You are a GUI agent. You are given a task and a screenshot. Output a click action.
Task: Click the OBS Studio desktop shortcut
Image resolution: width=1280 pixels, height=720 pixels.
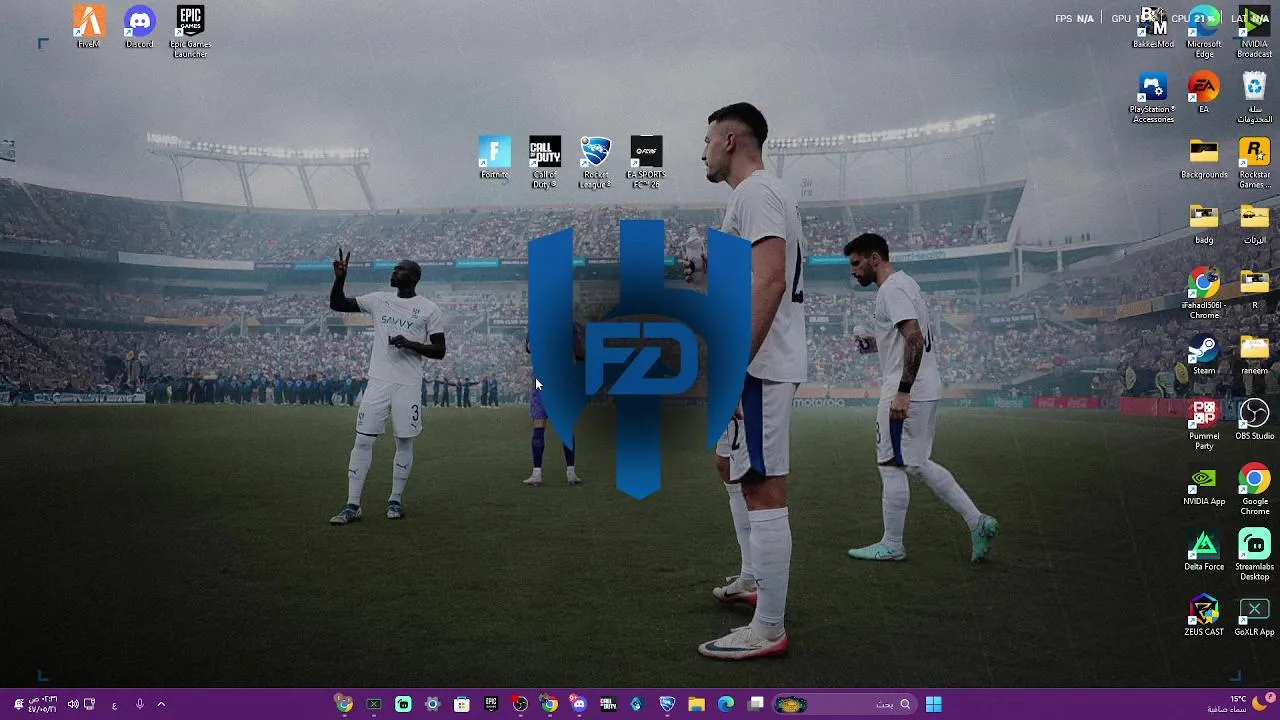point(1254,419)
